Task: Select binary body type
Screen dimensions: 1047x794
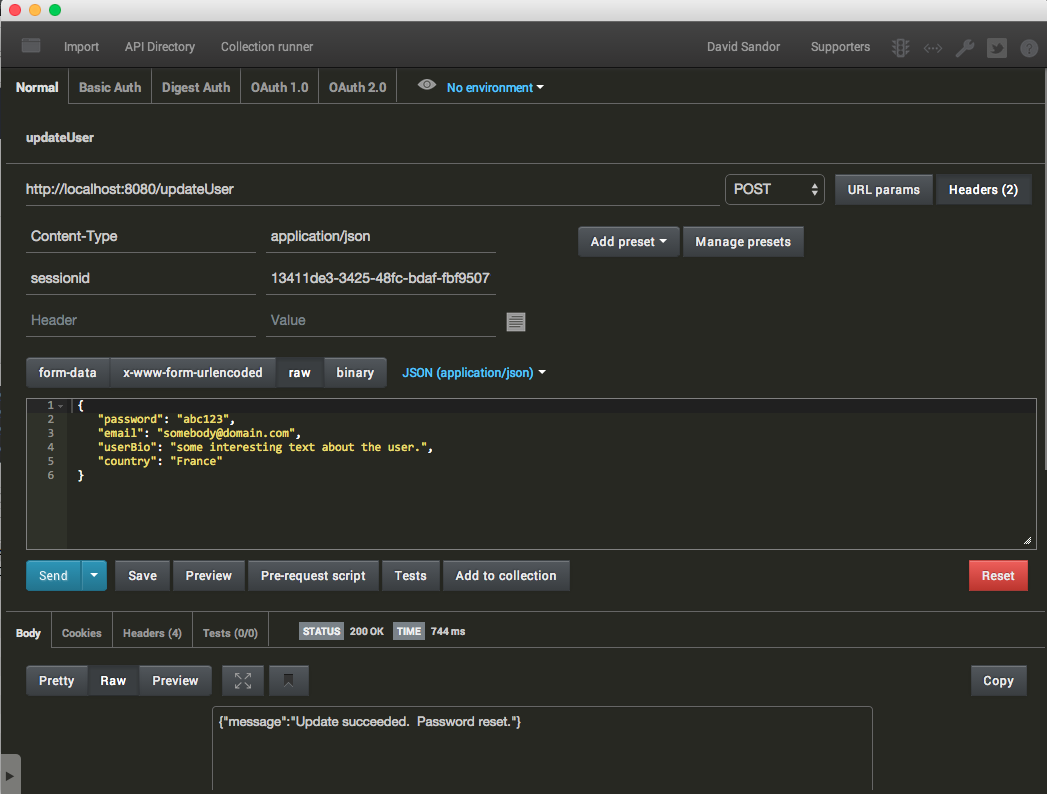Action: (355, 373)
